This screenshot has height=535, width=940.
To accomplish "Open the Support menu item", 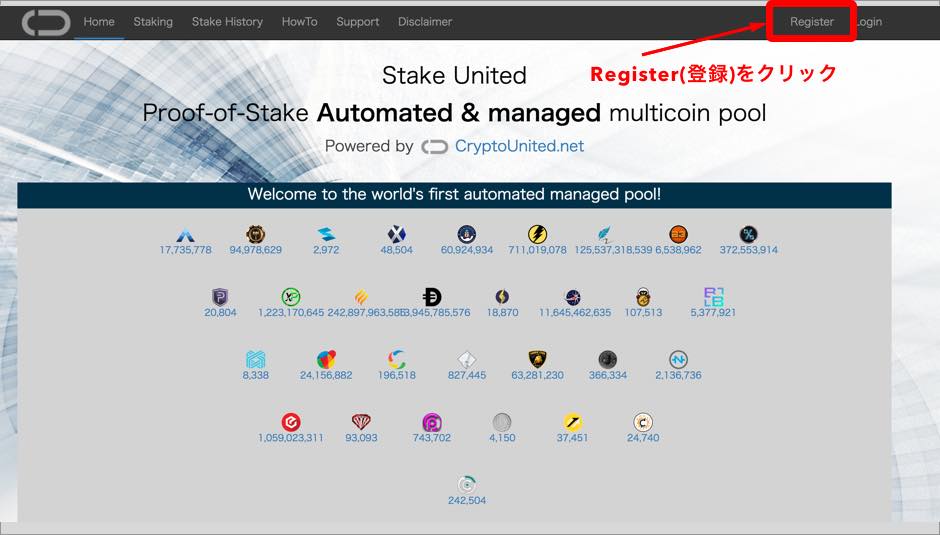I will [x=358, y=22].
